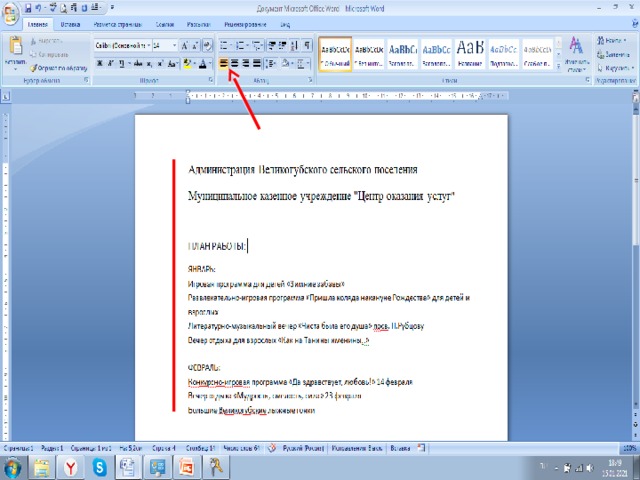Toggle italic formatting
Image resolution: width=640 pixels, height=480 pixels.
click(110, 63)
